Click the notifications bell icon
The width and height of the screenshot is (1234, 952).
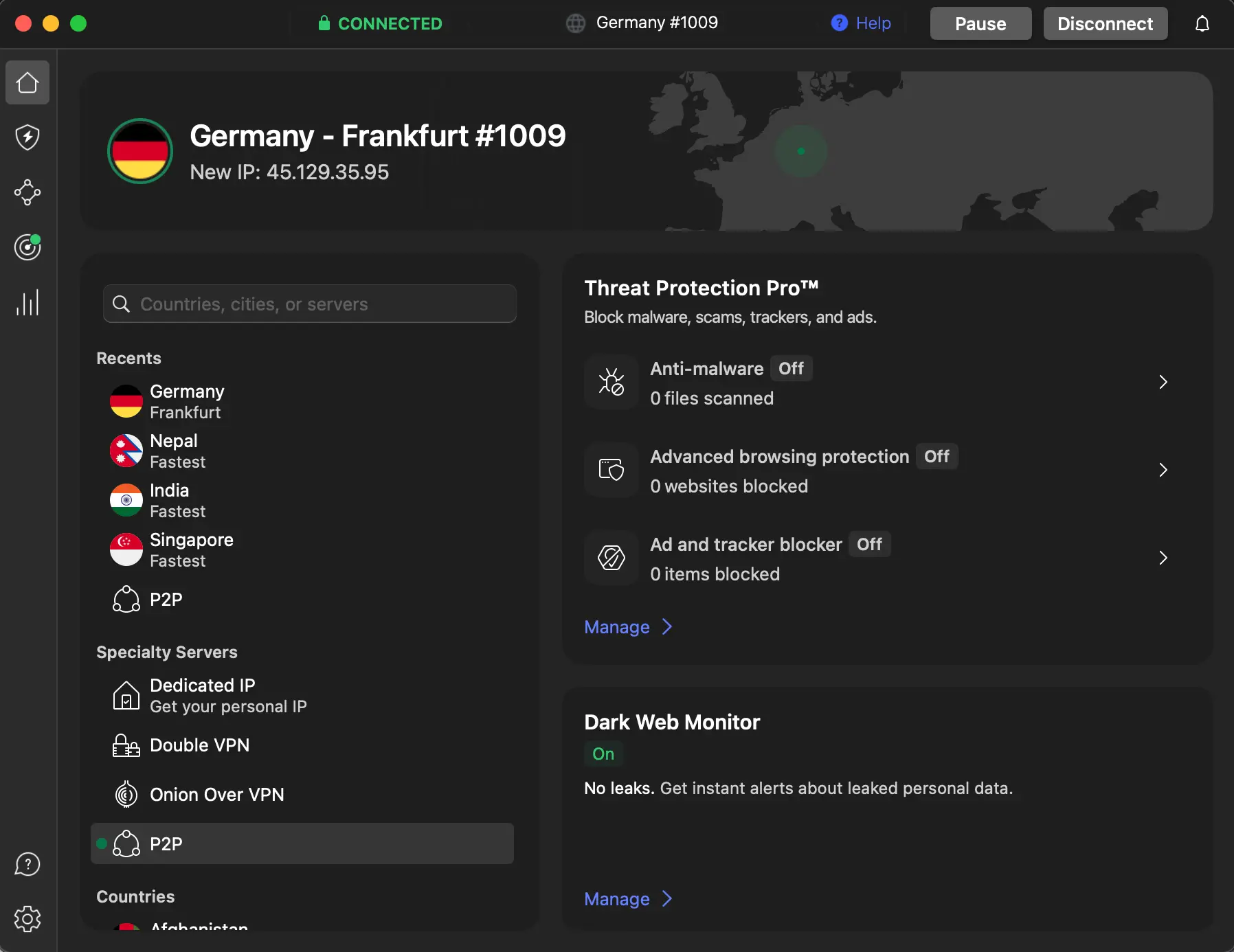[1202, 24]
